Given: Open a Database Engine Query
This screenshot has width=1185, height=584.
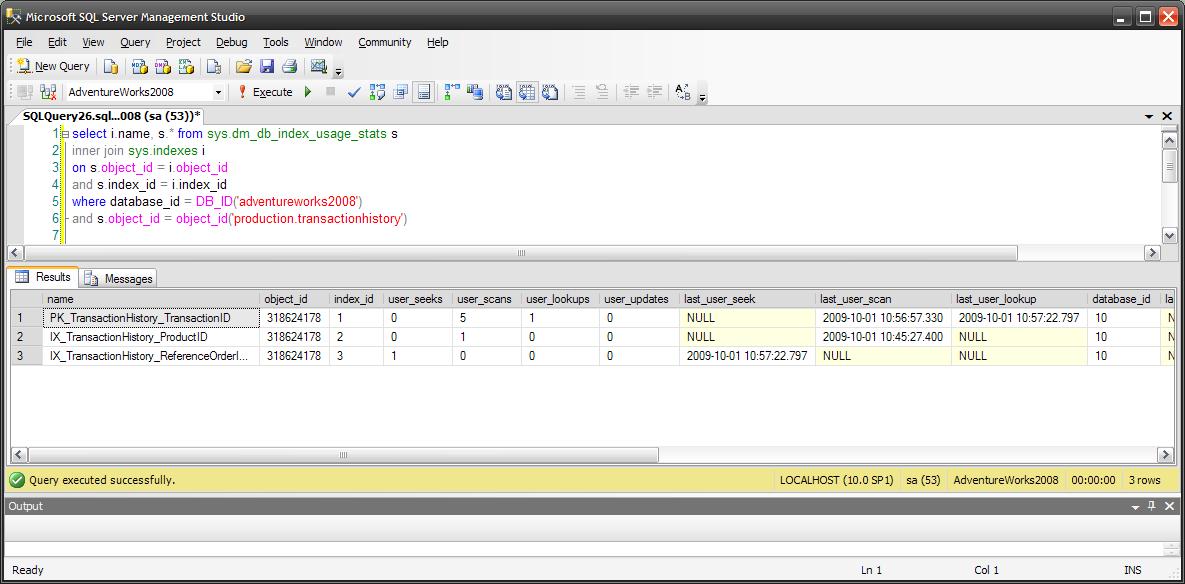Looking at the screenshot, I should [x=111, y=66].
